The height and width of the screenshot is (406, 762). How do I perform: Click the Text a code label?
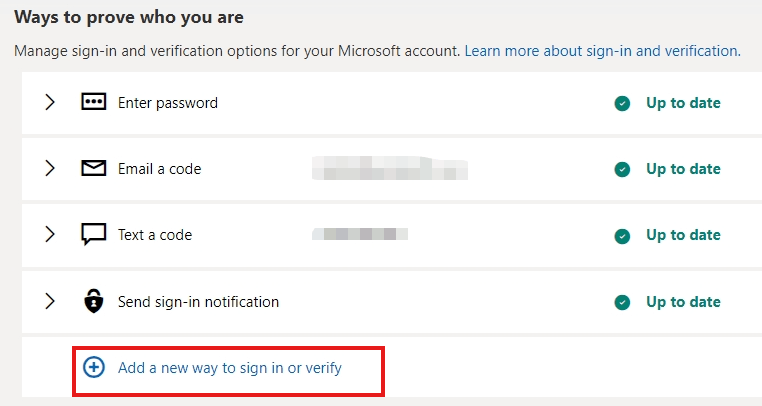tap(155, 235)
